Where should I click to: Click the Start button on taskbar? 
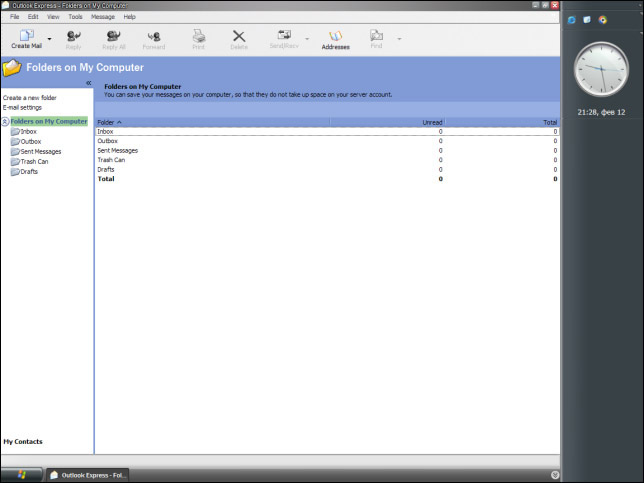21,475
